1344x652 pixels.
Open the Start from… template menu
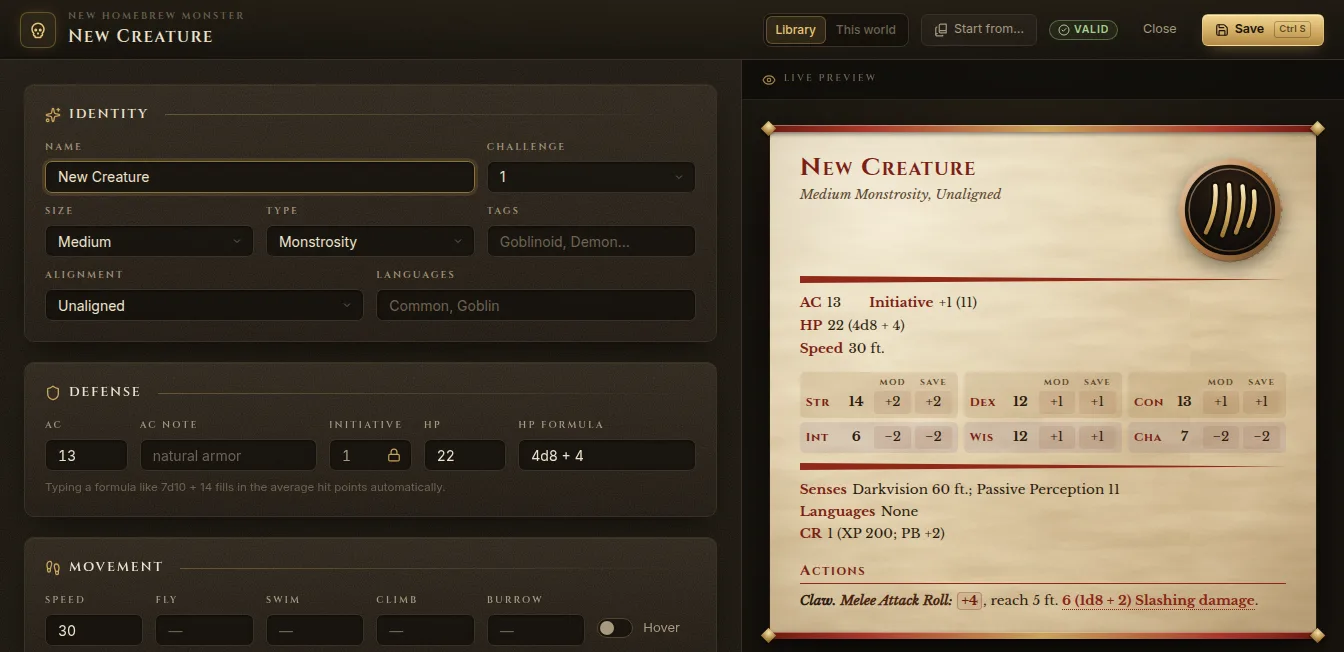979,30
